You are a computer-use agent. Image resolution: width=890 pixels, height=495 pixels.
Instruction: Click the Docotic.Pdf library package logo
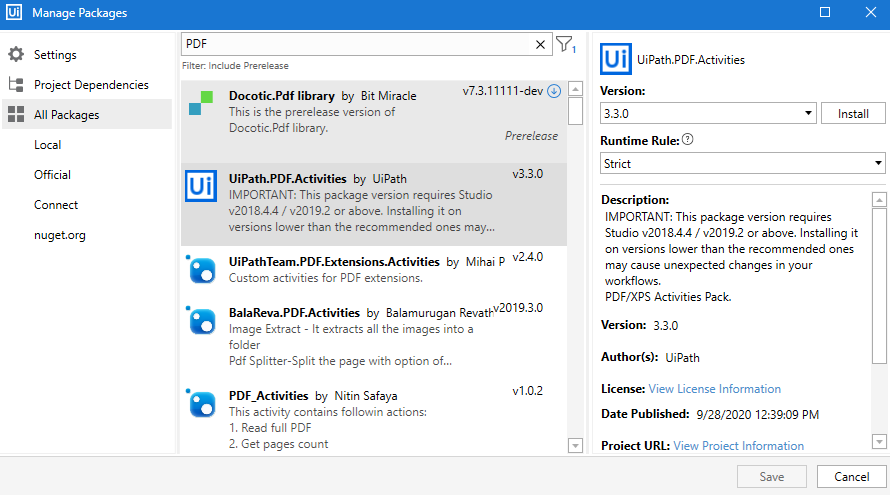coord(201,102)
